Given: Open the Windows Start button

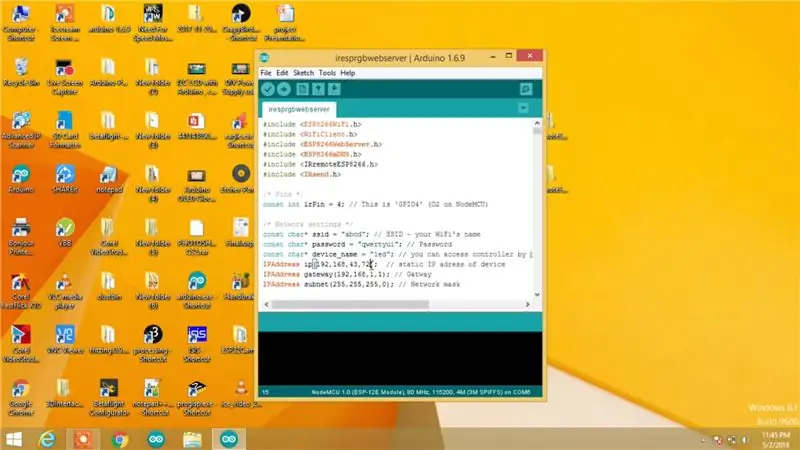Looking at the screenshot, I should [14, 439].
